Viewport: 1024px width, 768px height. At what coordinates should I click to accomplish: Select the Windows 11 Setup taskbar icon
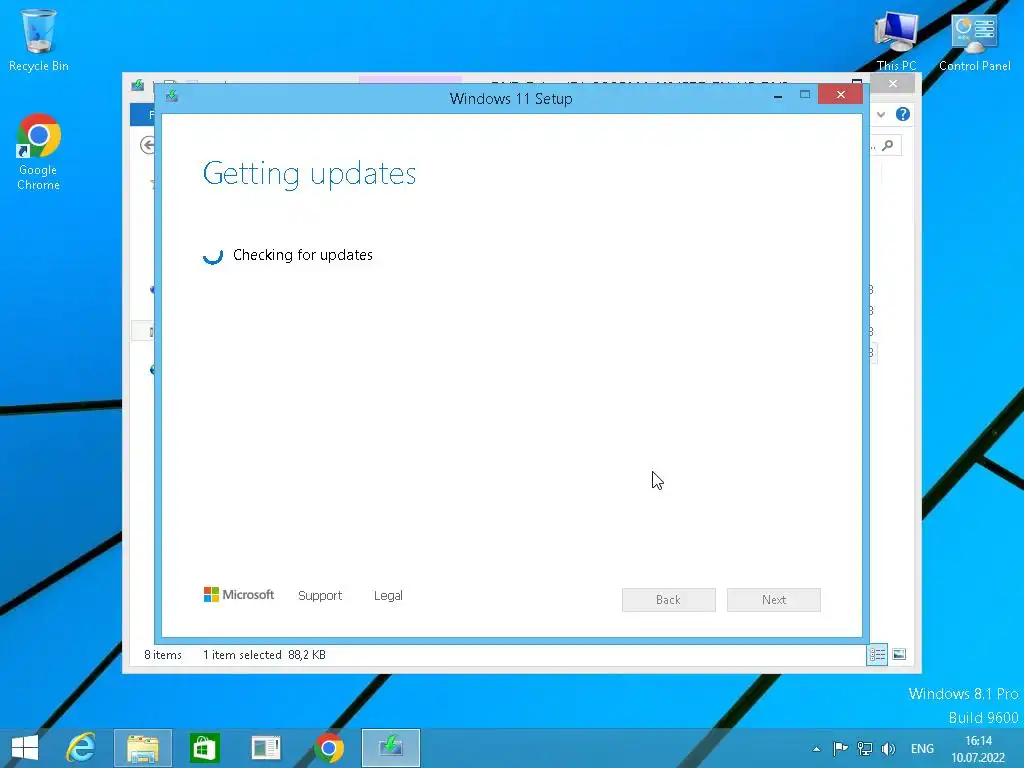click(x=391, y=748)
